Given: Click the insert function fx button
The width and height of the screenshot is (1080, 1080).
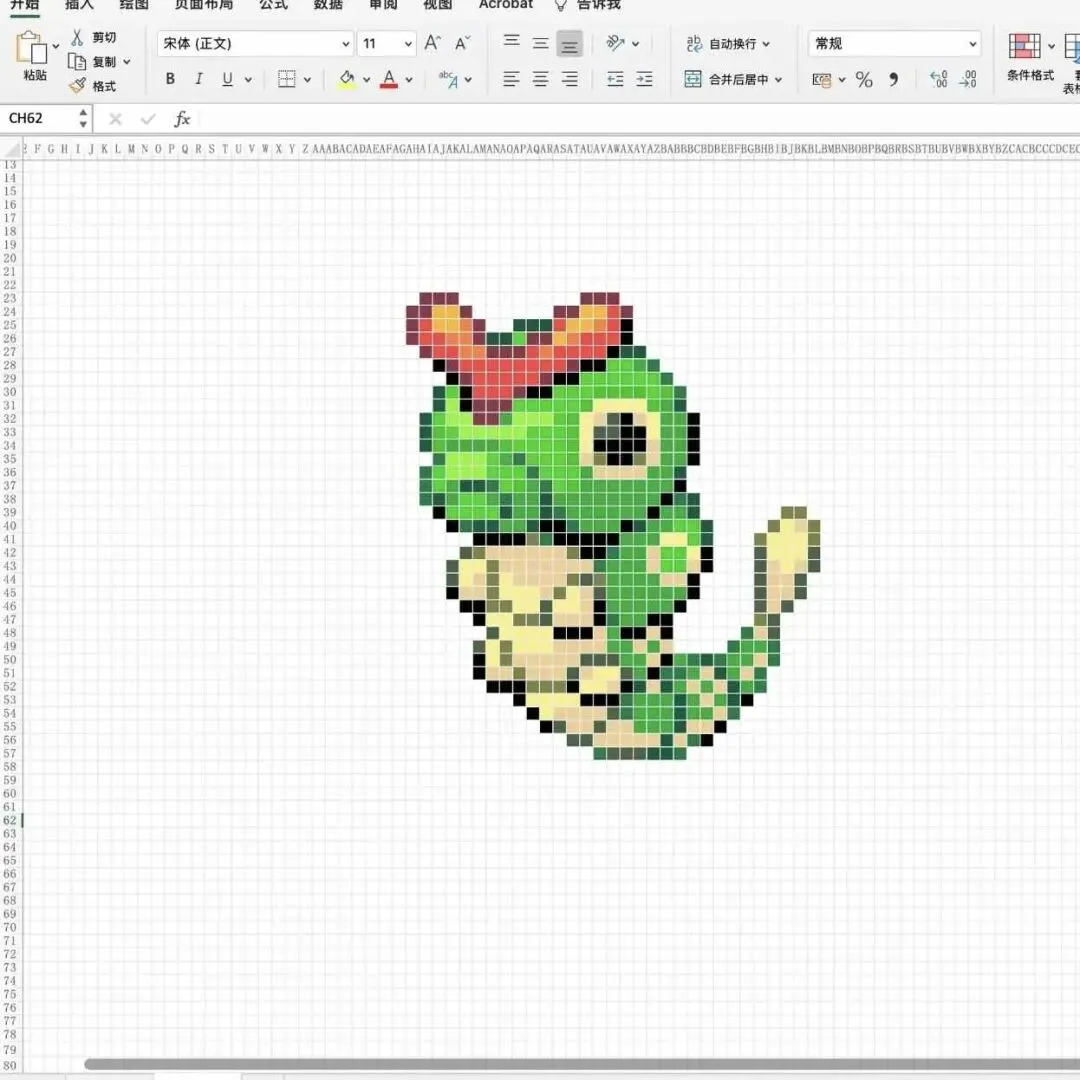Looking at the screenshot, I should tap(182, 119).
